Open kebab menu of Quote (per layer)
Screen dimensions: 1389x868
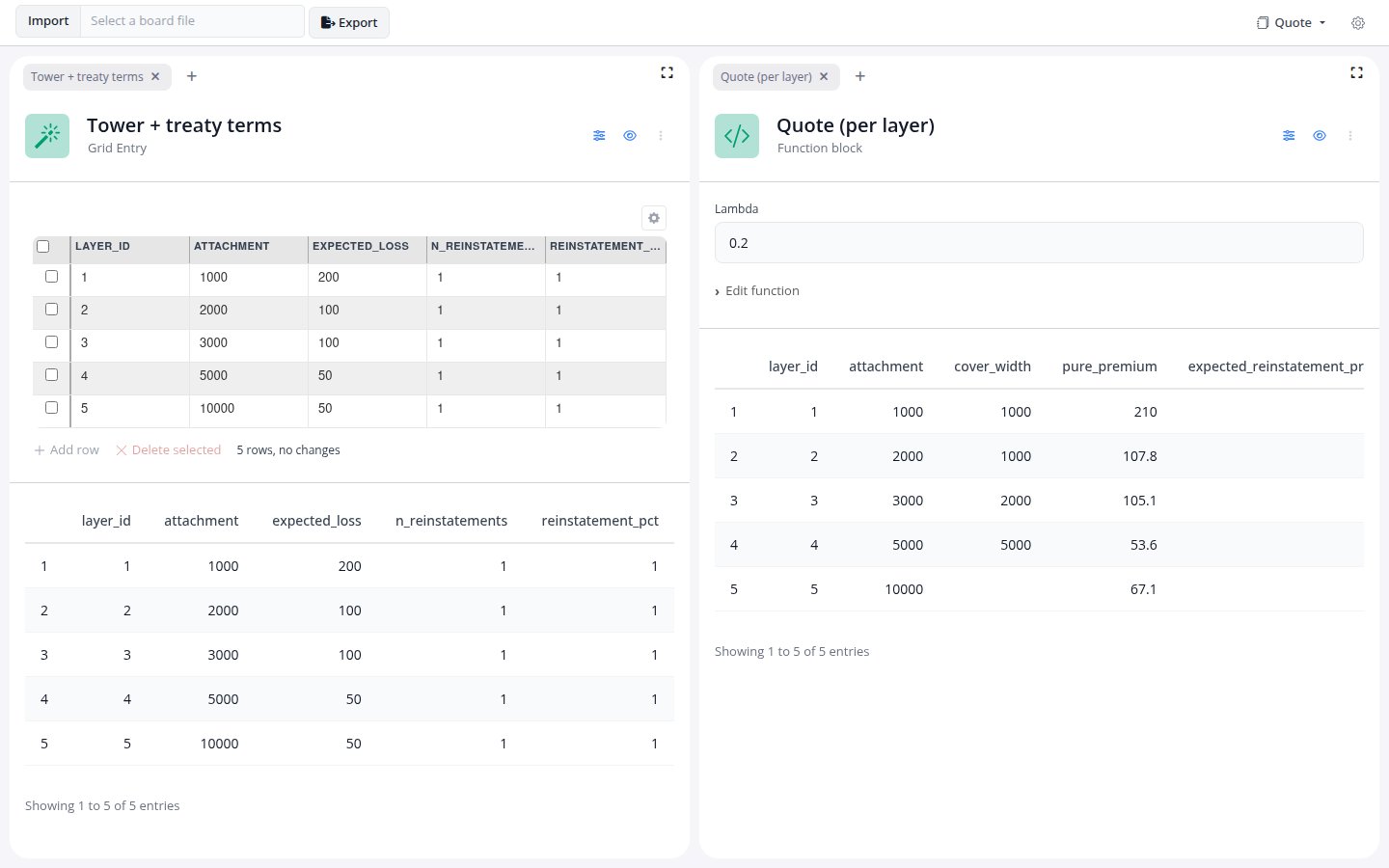(1350, 136)
